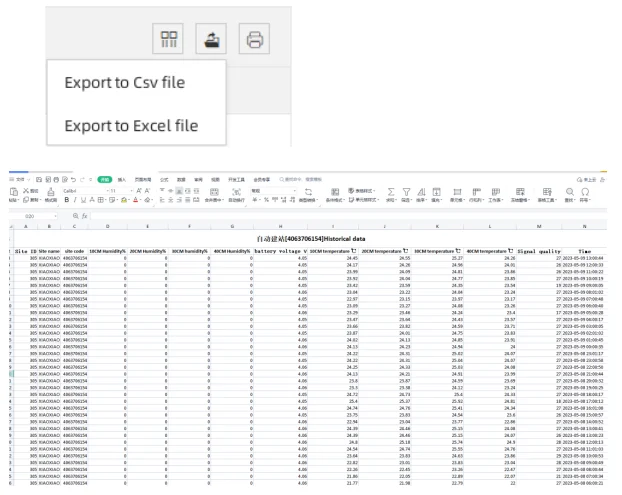Click the Historical data title cell
Viewport: 622px width, 495px height.
[x=311, y=239]
